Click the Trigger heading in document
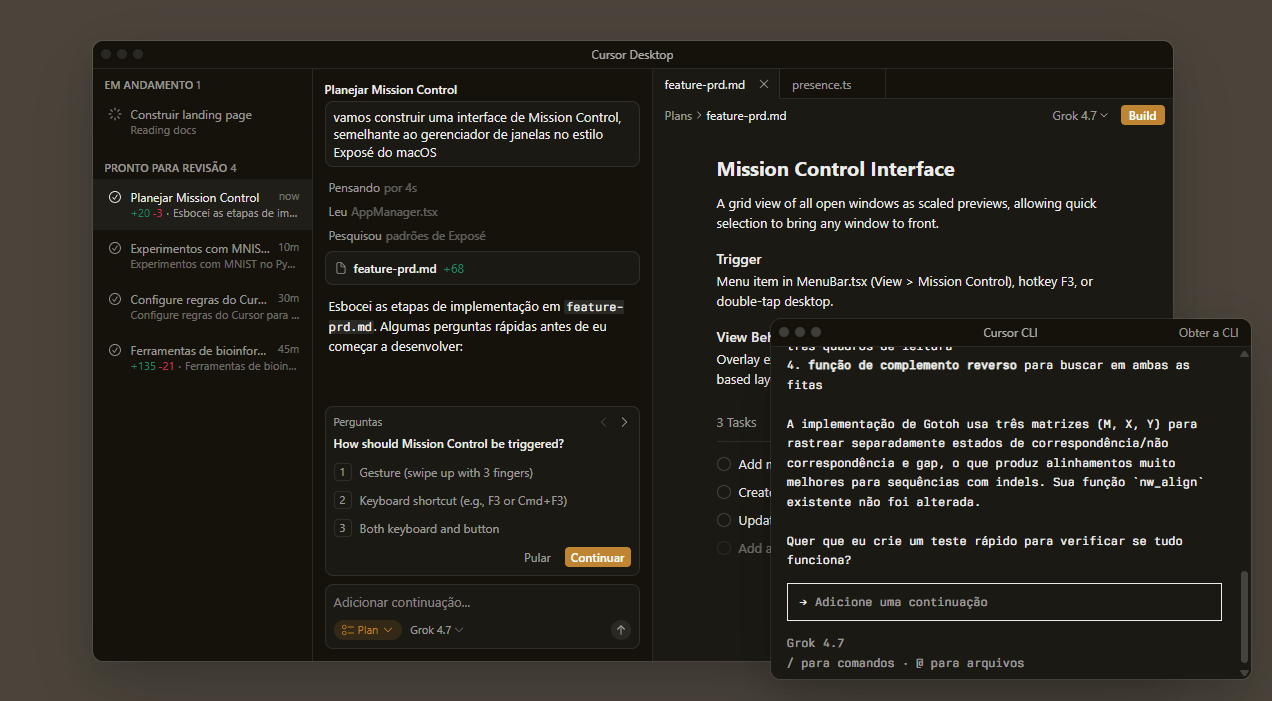Viewport: 1272px width, 701px height. (739, 259)
